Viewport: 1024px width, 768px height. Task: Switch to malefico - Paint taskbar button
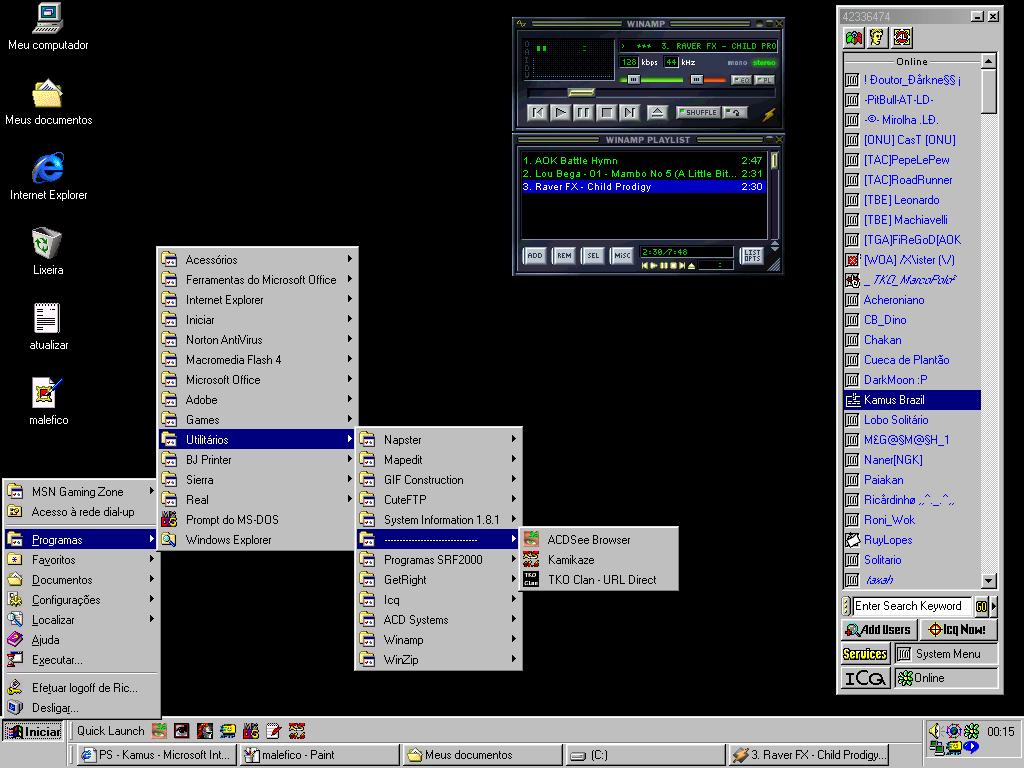coord(319,755)
